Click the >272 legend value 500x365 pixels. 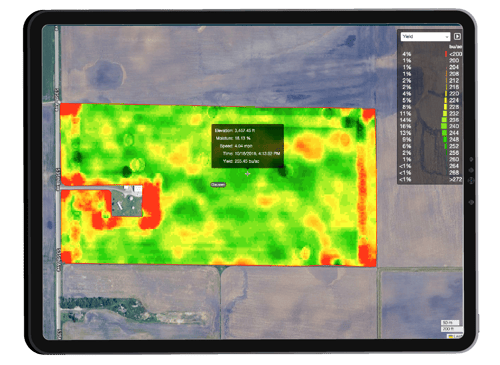tap(455, 179)
